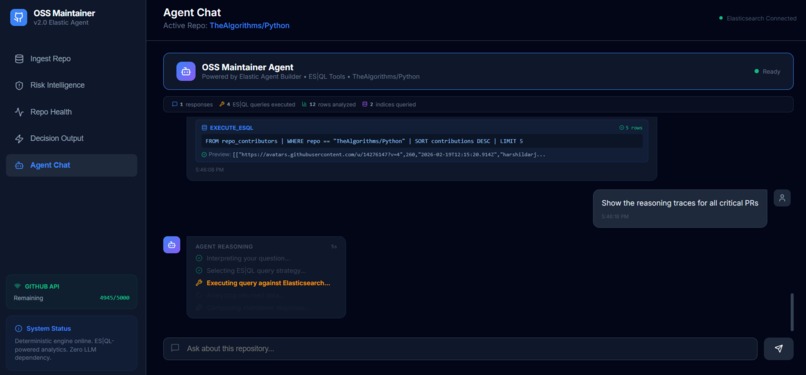Click the 'v2.0 Elastic Agent' subtitle
Viewport: 806px width, 375px height.
click(x=61, y=23)
